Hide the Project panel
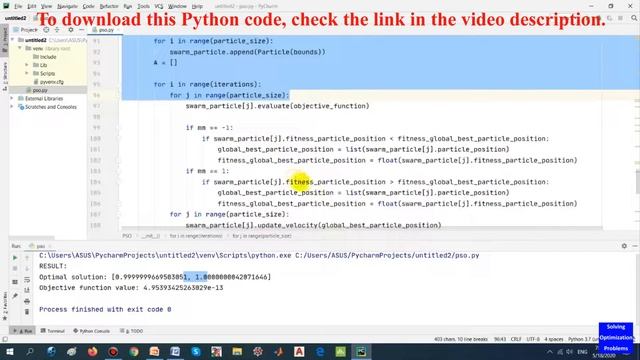This screenshot has height=360, width=640. coord(81,30)
